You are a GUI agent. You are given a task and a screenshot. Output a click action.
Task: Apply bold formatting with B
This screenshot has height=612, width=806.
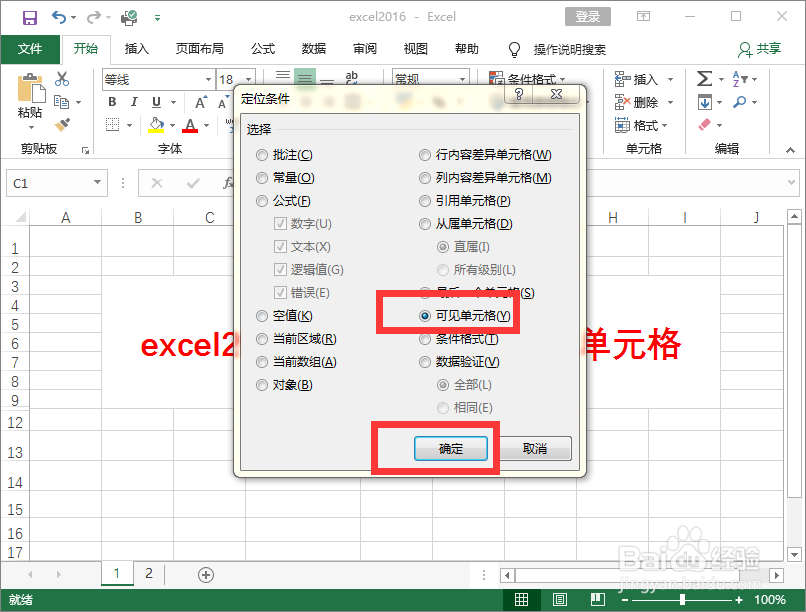(x=112, y=102)
